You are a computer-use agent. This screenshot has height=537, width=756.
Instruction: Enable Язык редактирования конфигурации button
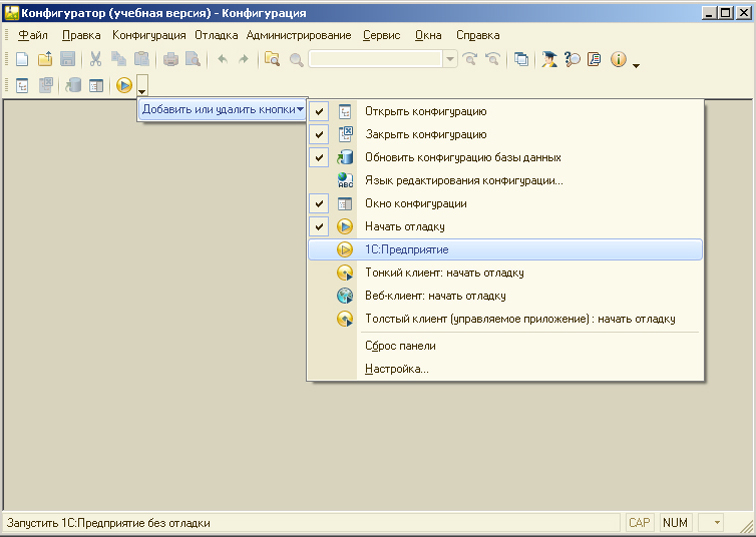(x=505, y=180)
